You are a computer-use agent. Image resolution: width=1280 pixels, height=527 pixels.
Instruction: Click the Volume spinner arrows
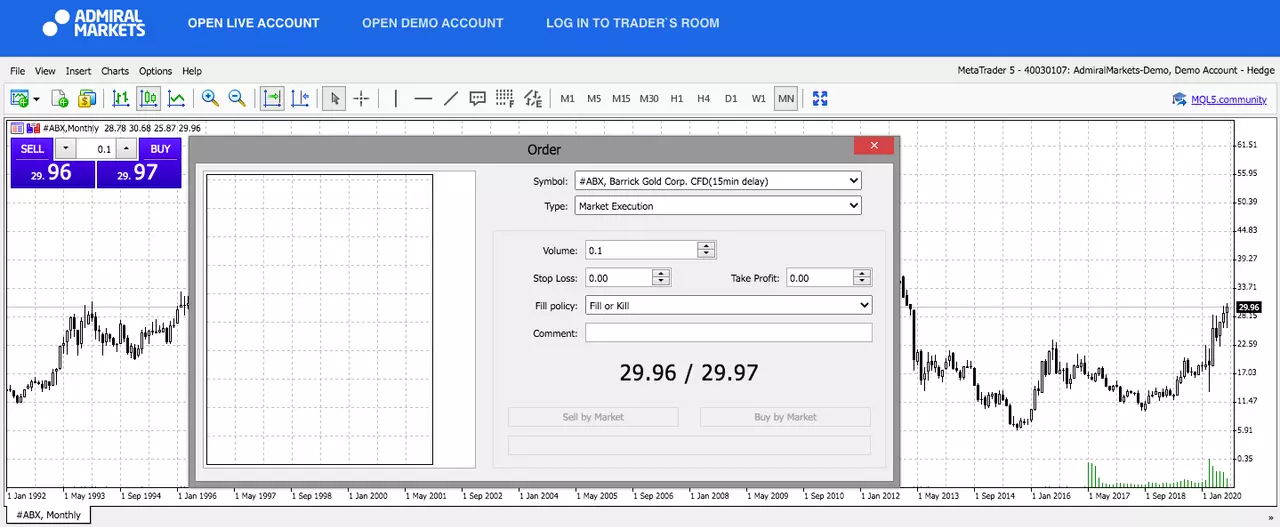707,250
